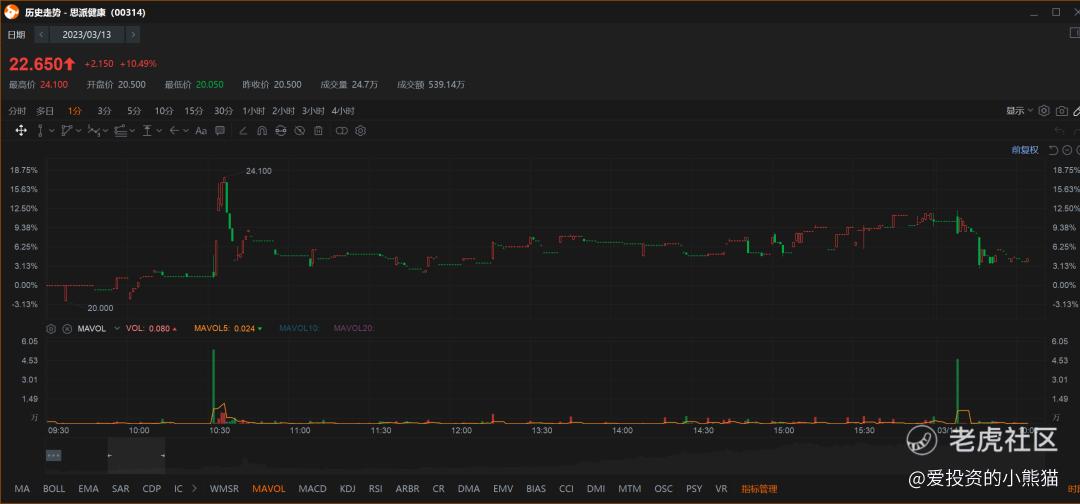Open the 显示 display dropdown
The image size is (1080, 504).
pos(1019,111)
